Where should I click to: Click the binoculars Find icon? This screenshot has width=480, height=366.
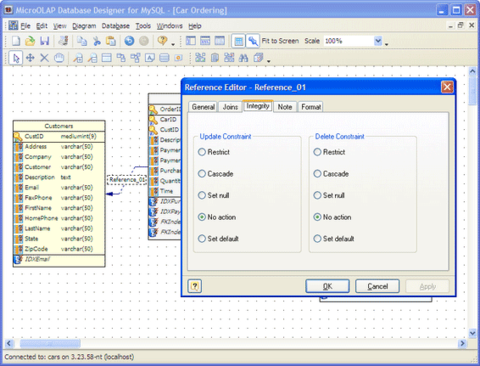tap(243, 58)
